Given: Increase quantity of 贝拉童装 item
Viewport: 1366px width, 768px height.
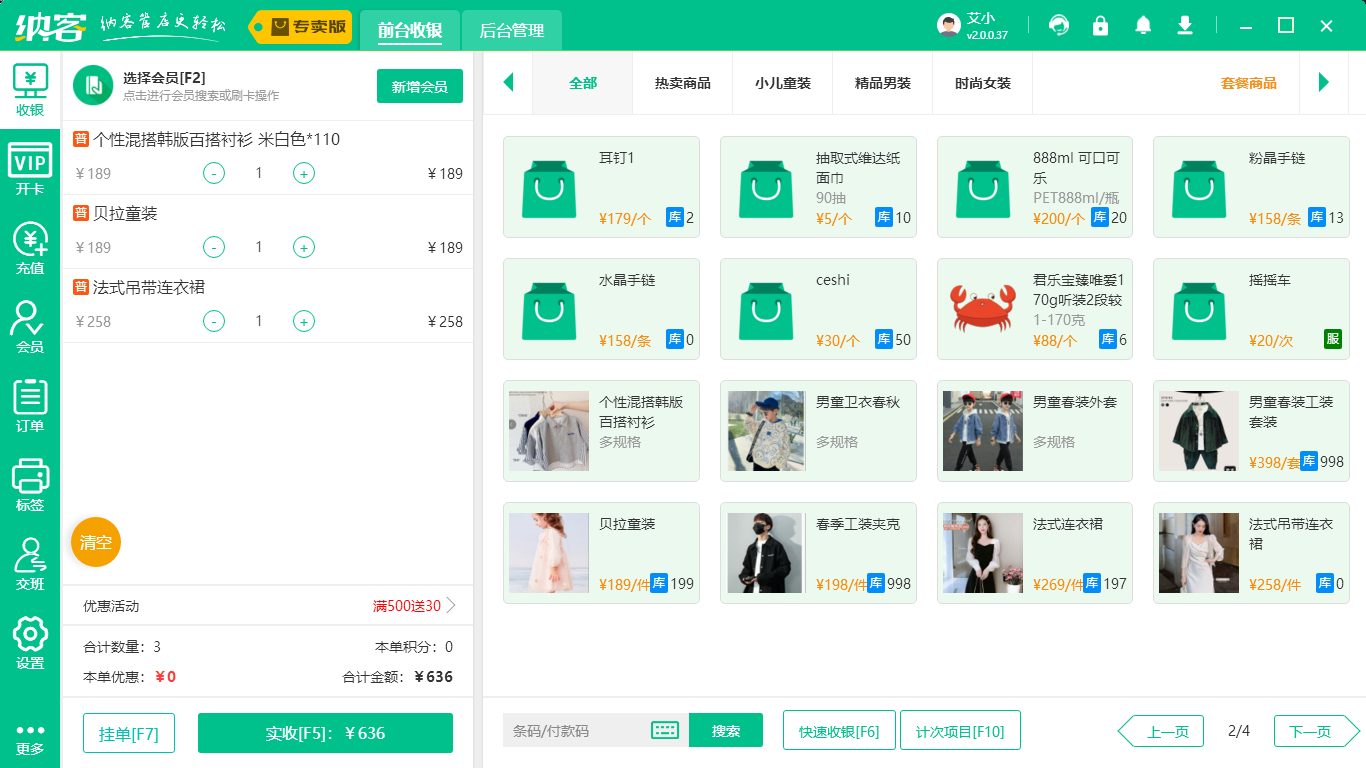Looking at the screenshot, I should 303,247.
